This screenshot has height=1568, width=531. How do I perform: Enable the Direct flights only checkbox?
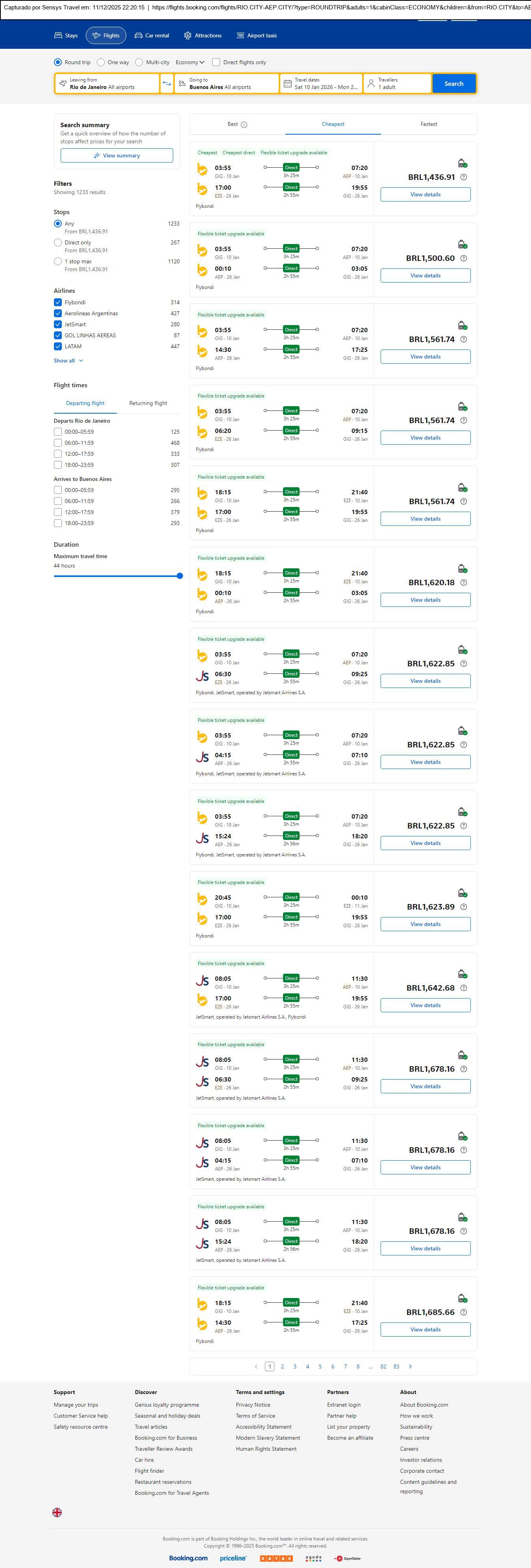[216, 62]
